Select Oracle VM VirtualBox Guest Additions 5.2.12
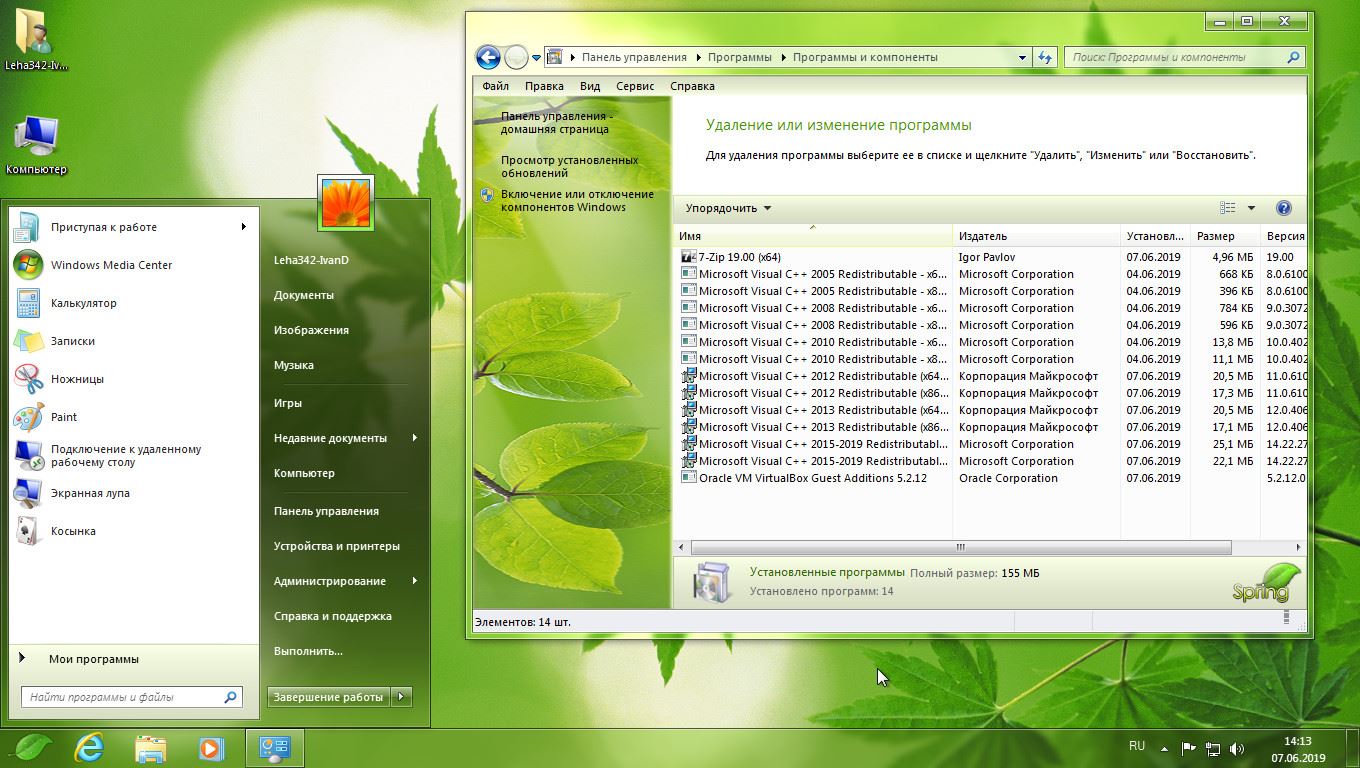 pos(992,478)
